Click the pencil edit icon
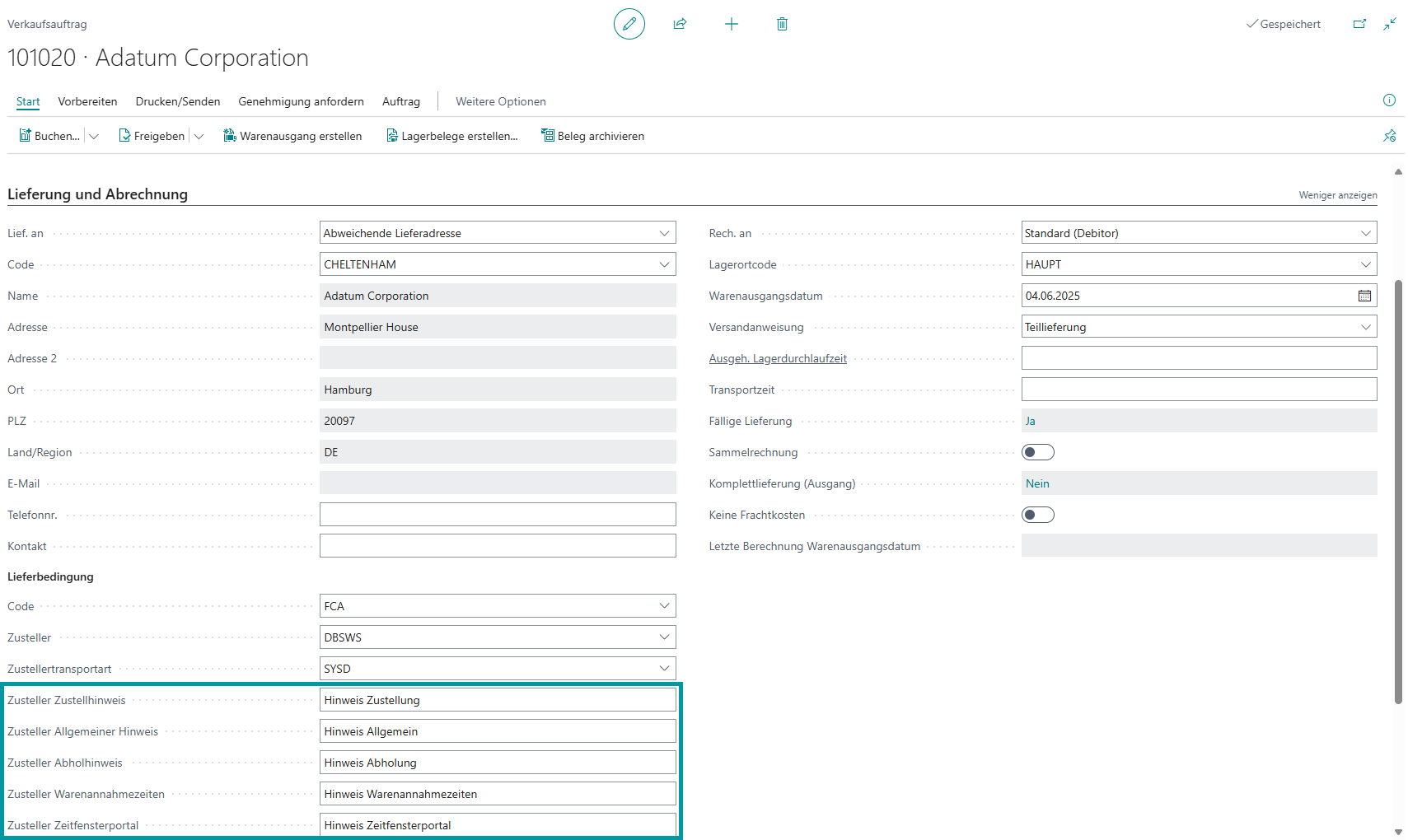 629,24
